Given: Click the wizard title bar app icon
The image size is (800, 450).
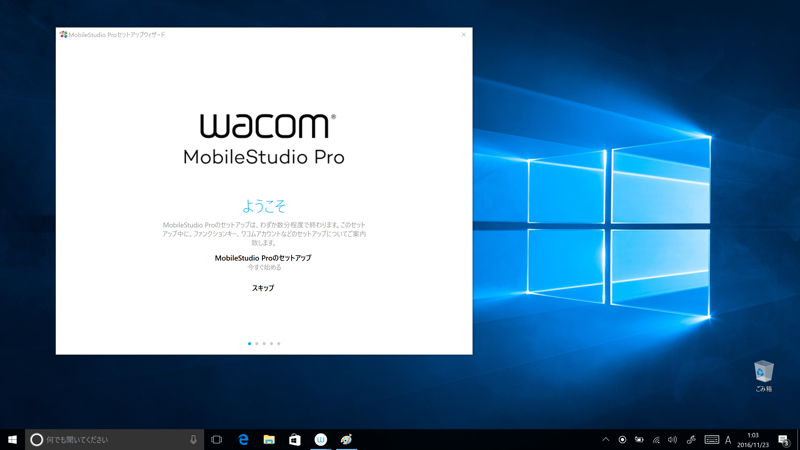Looking at the screenshot, I should pos(63,35).
